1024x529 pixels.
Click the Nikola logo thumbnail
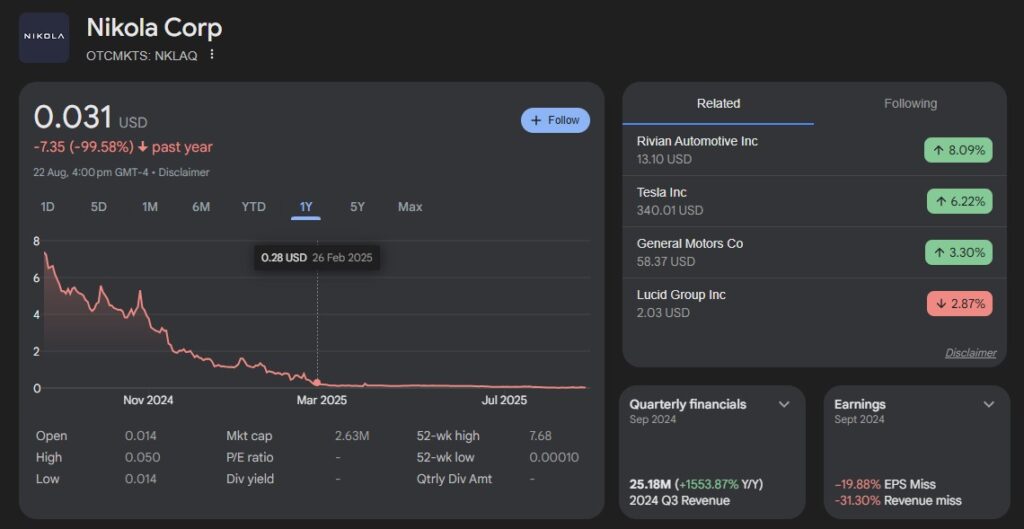(44, 37)
